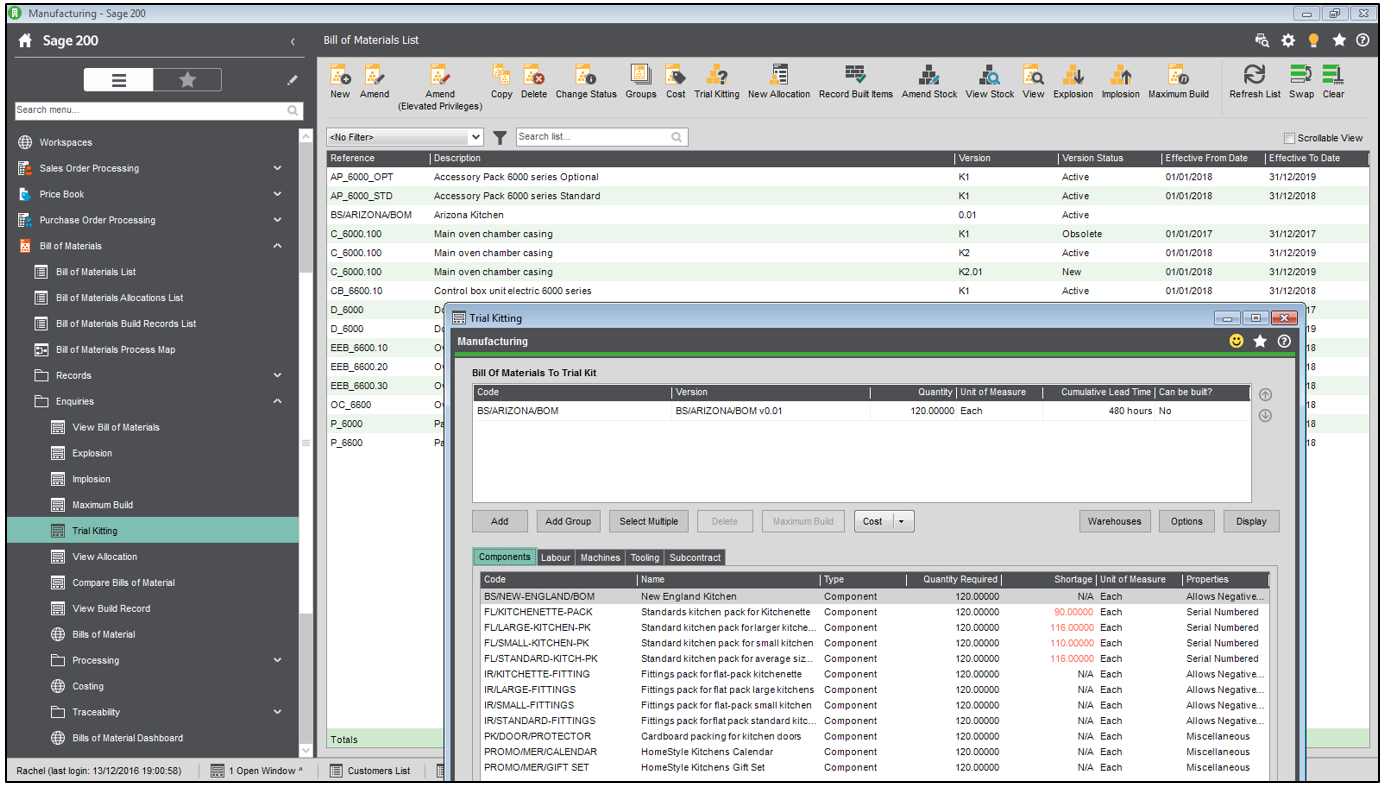
Task: Expand the Processing folder
Action: [x=277, y=660]
